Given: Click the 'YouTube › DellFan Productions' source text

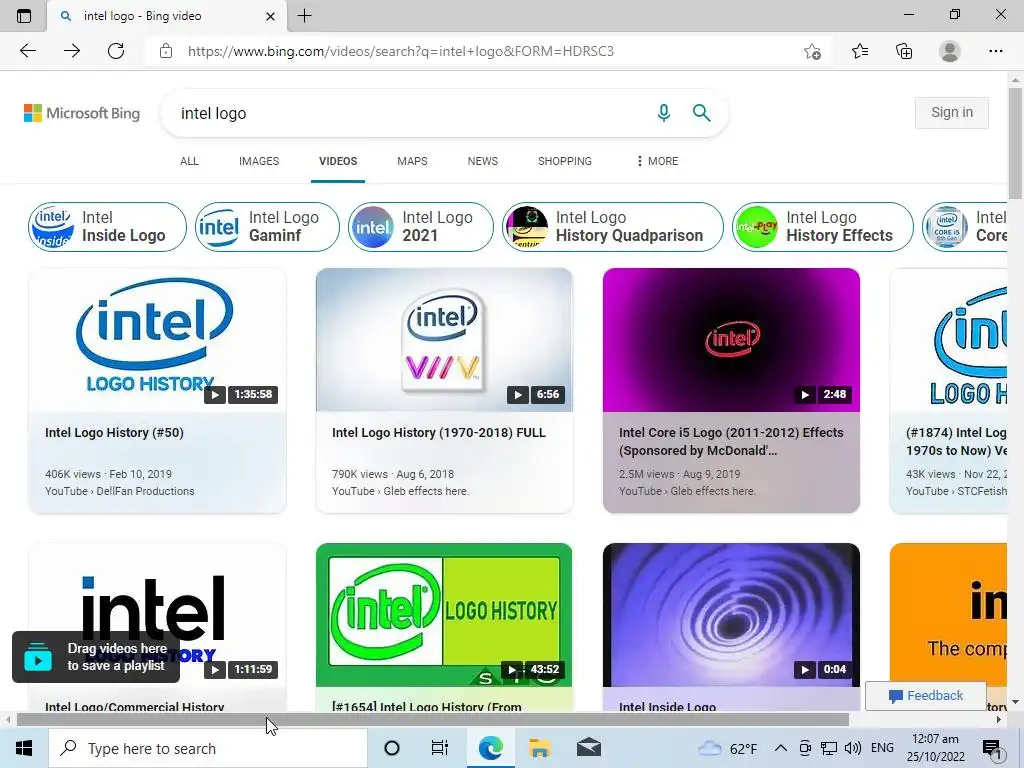Looking at the screenshot, I should click(x=120, y=491).
